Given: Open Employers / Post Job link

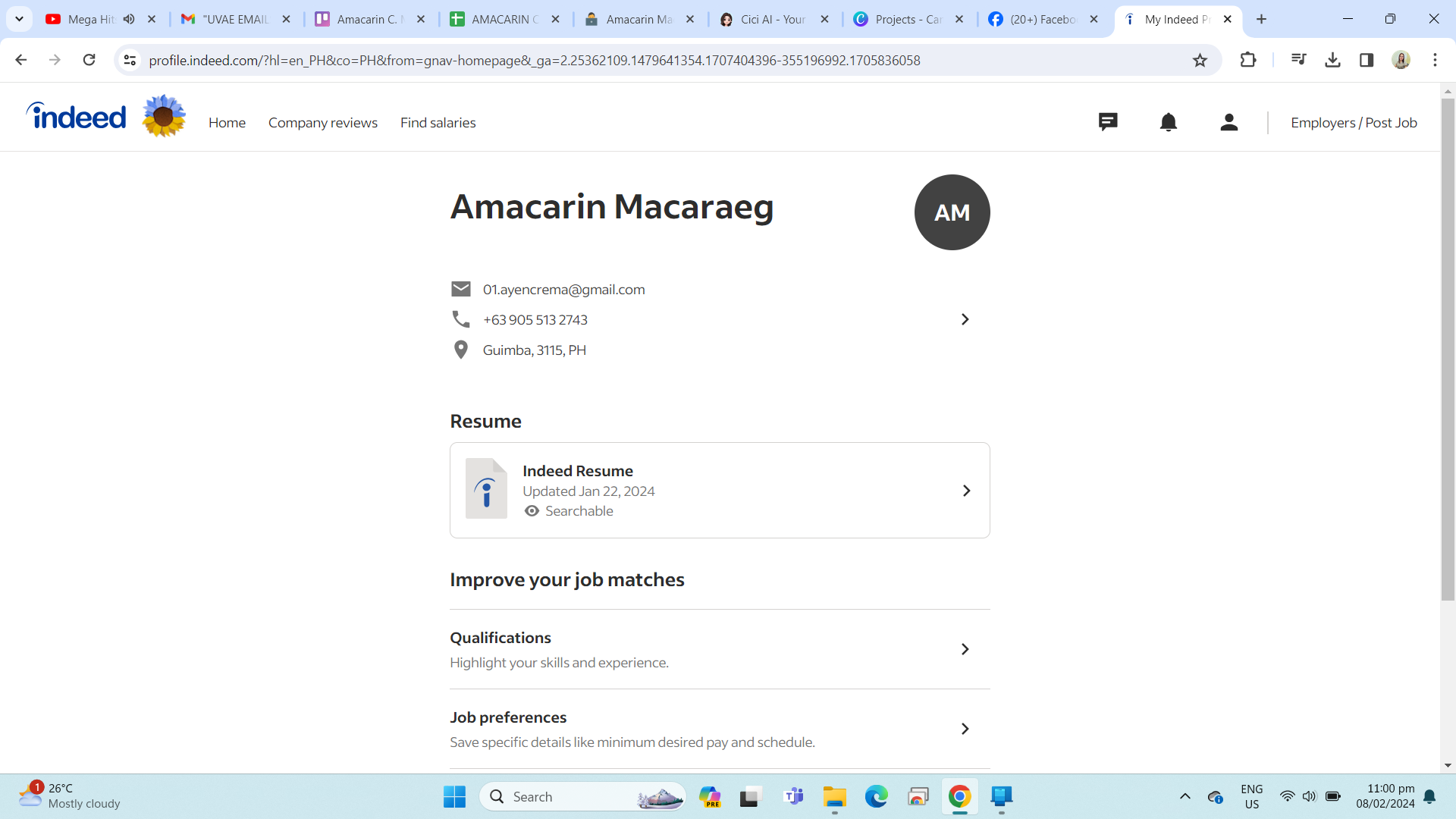Looking at the screenshot, I should pos(1354,123).
